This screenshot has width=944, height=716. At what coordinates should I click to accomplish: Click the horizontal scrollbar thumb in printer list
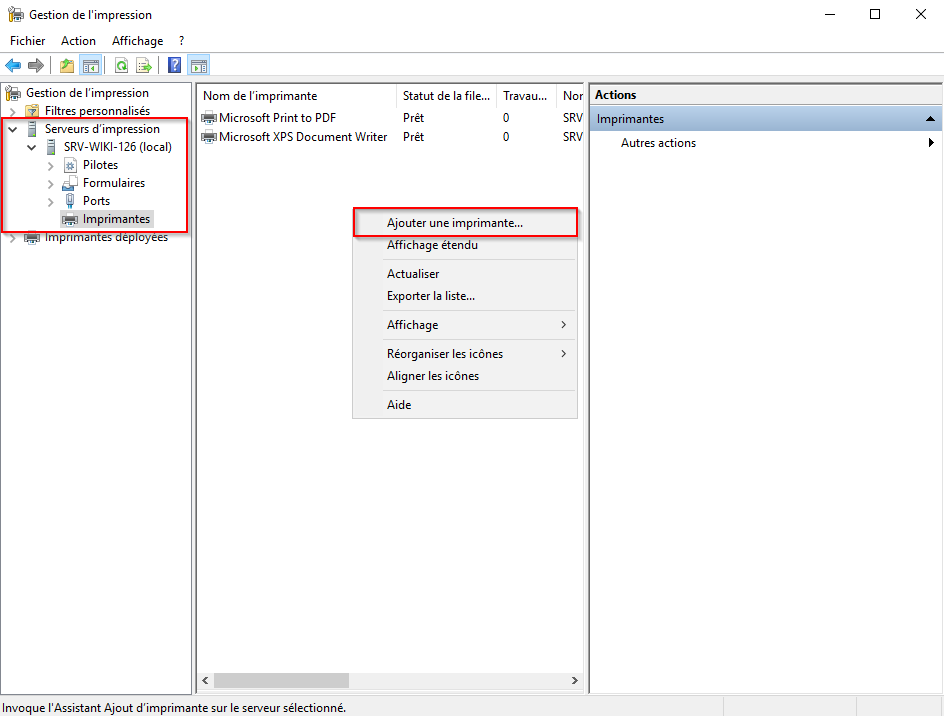(x=281, y=680)
